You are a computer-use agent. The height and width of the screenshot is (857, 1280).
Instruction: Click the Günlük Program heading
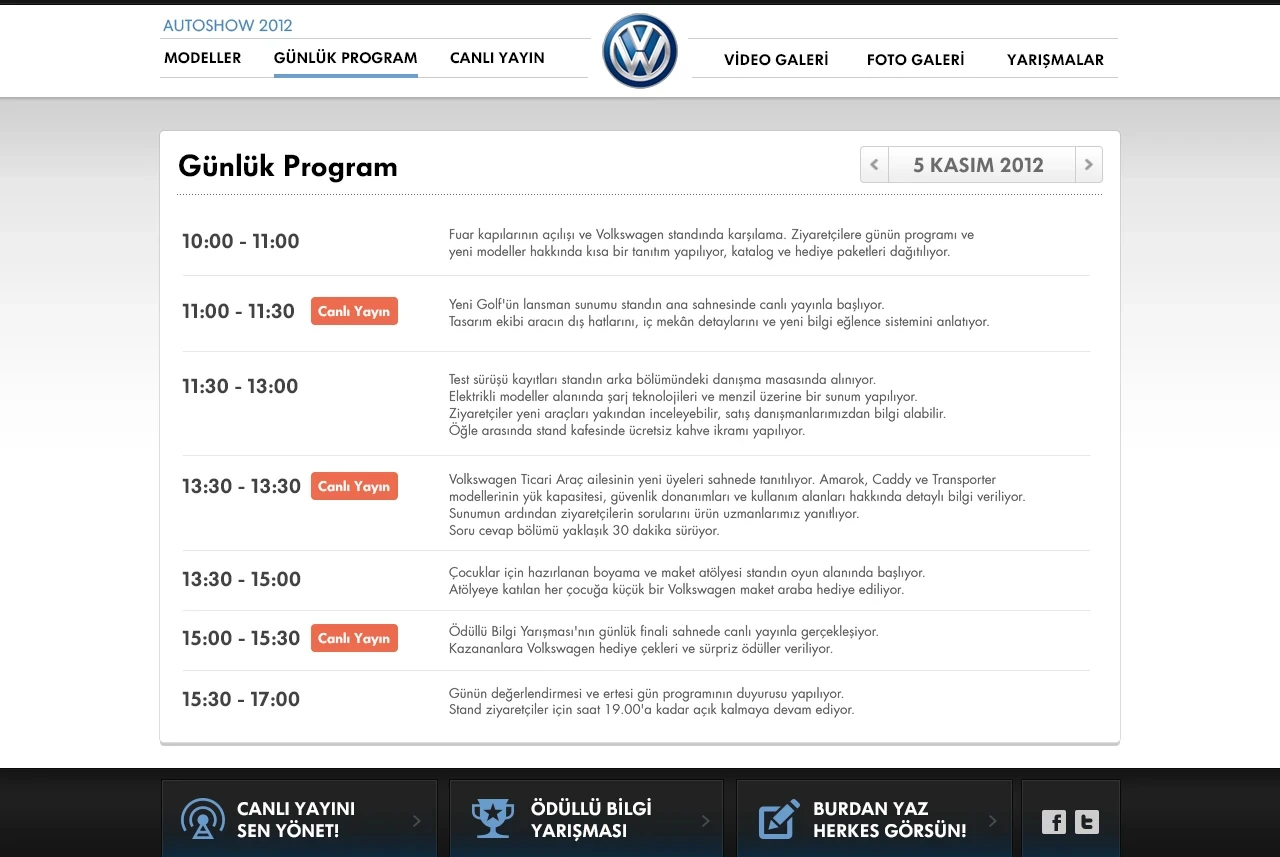[288, 166]
